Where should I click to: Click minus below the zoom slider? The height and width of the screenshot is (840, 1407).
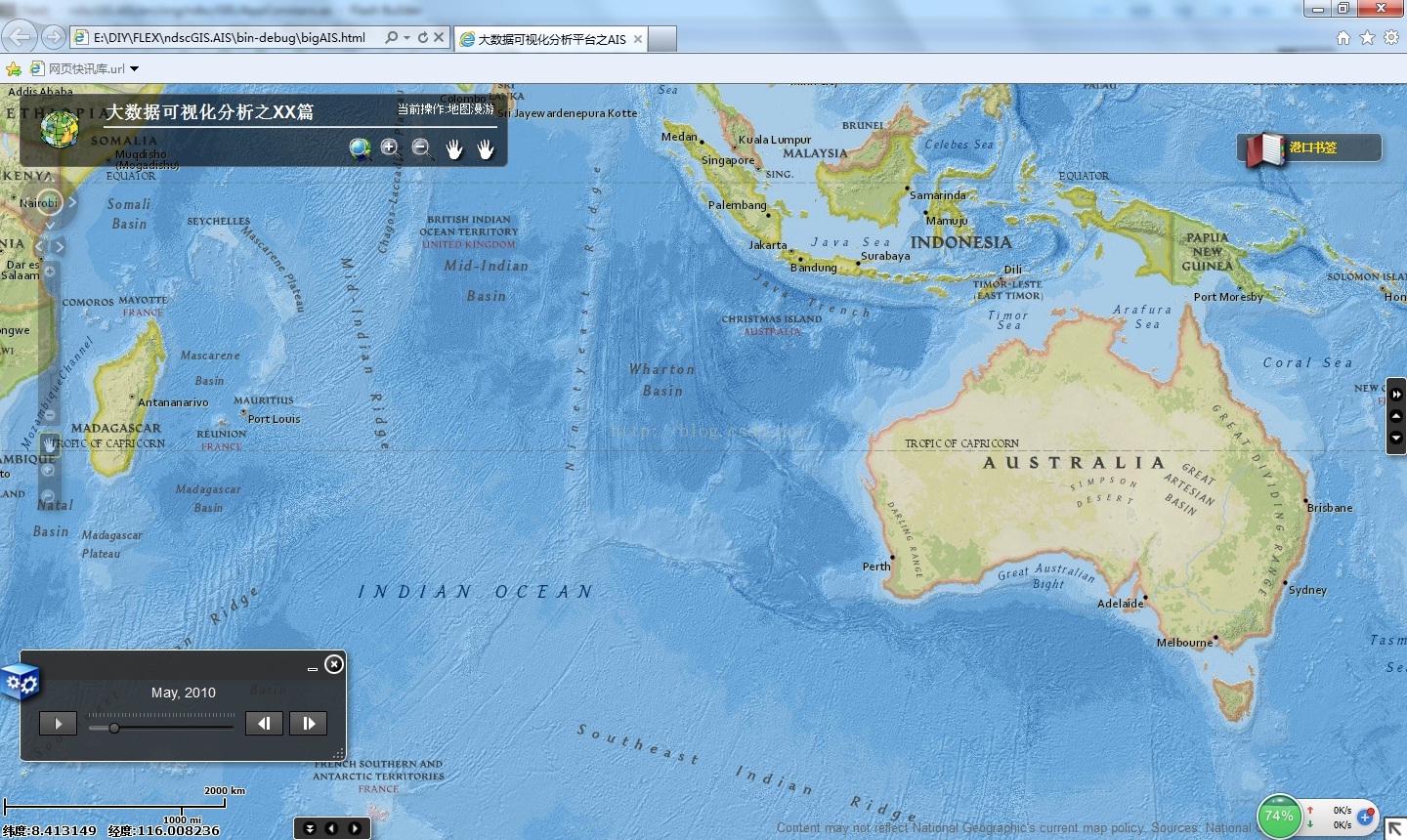pyautogui.click(x=50, y=415)
